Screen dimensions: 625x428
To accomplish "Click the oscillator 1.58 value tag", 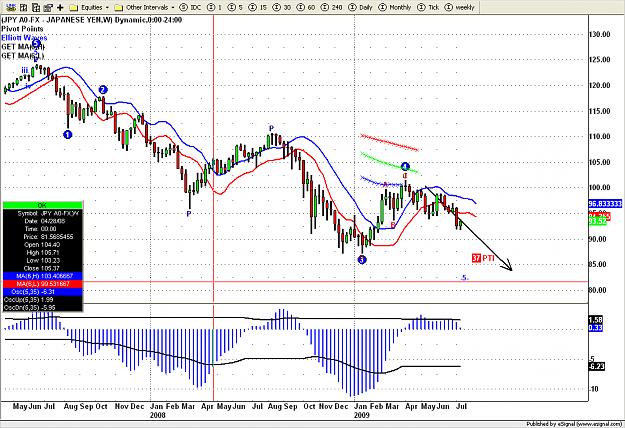I will click(596, 320).
